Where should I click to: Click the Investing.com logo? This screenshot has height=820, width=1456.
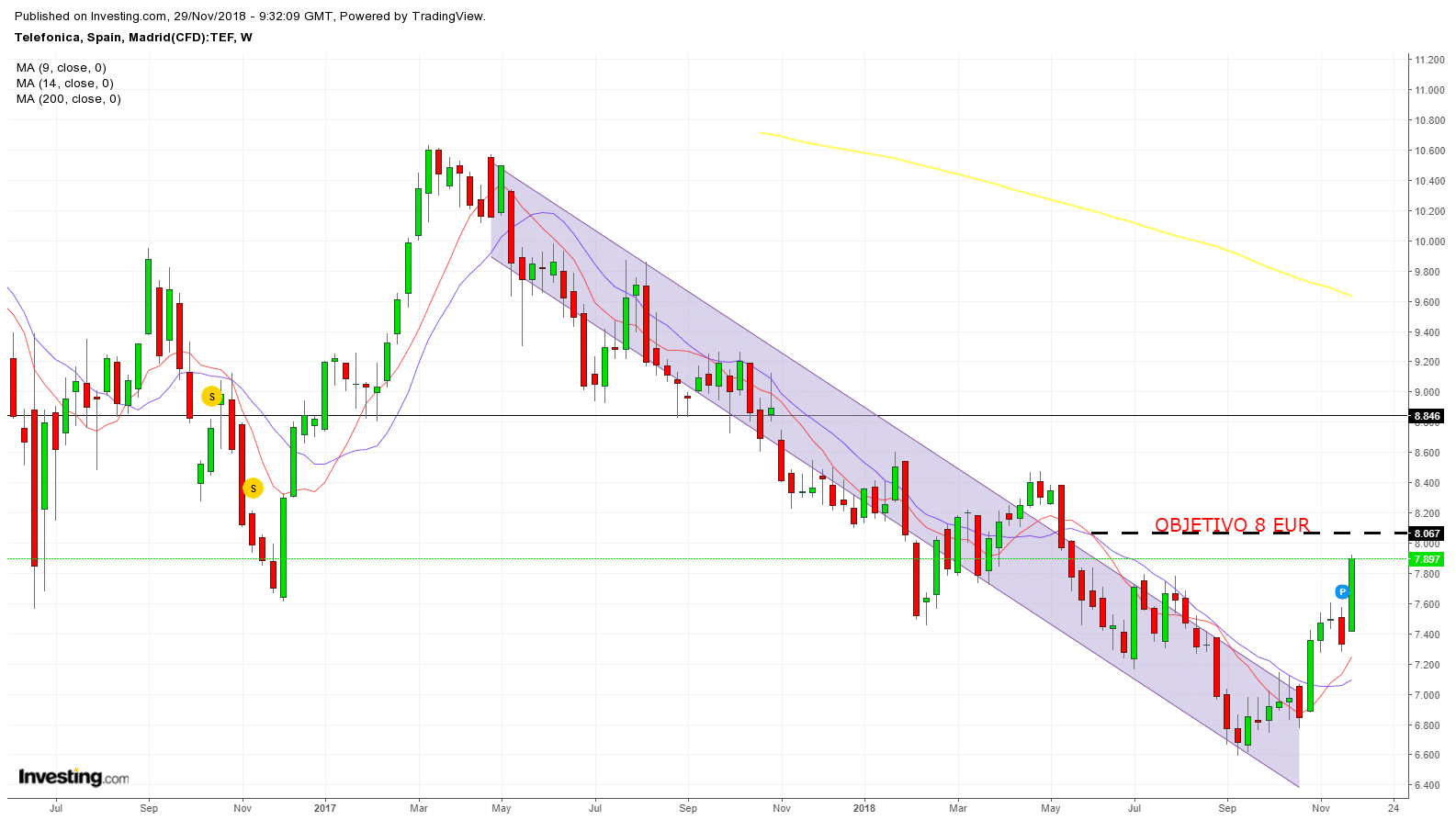tap(73, 777)
